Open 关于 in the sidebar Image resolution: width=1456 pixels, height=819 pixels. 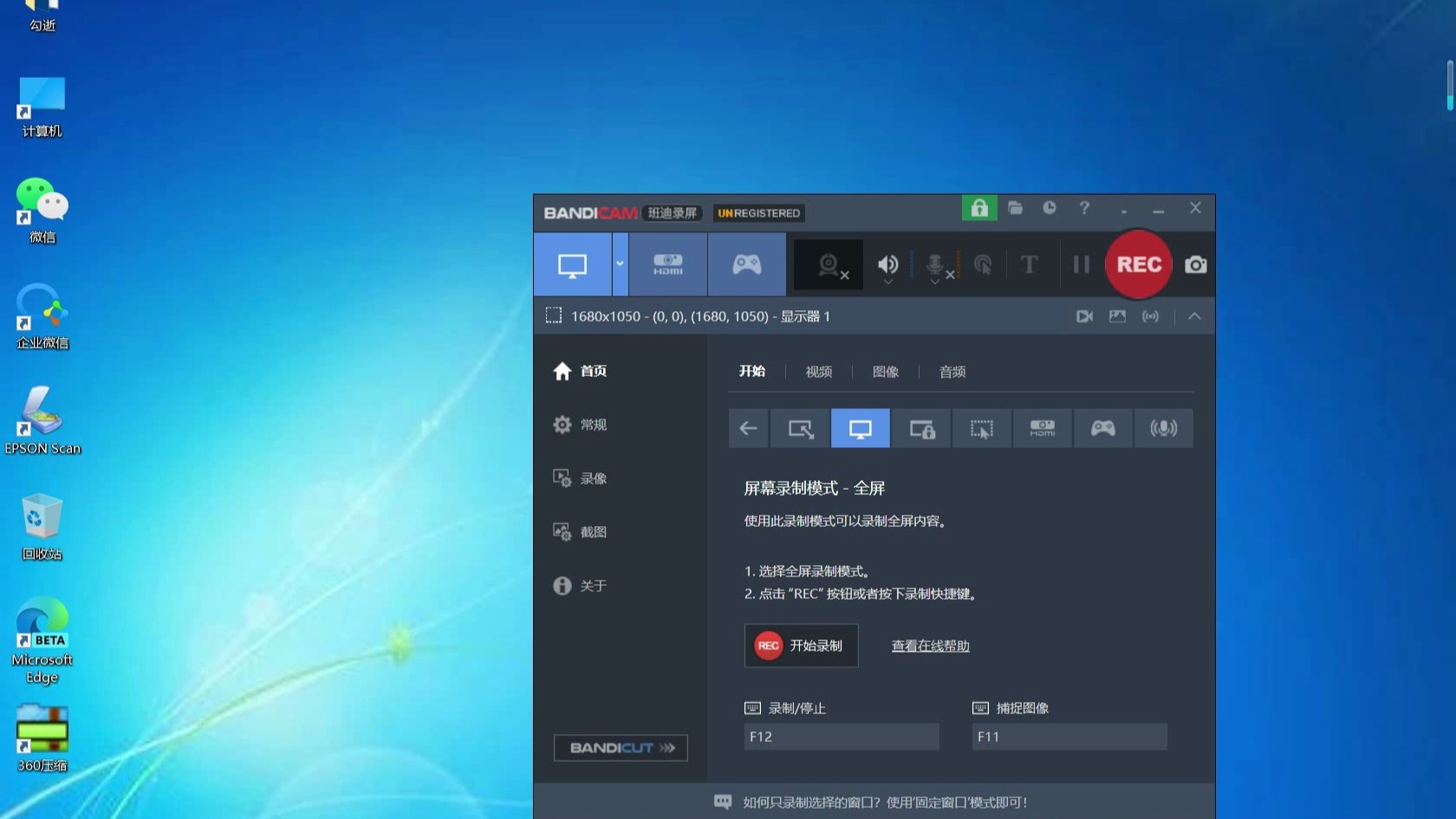581,586
